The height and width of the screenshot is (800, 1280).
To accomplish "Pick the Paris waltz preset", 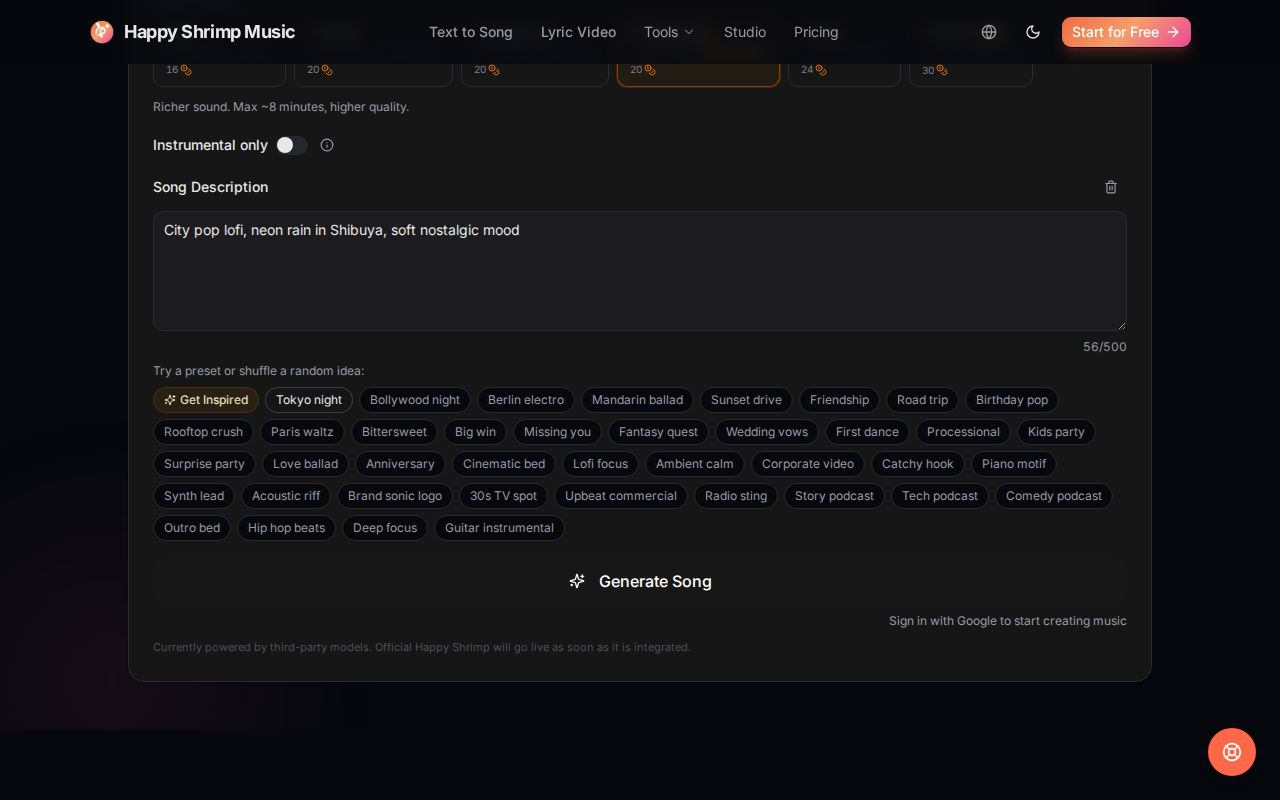I will (x=302, y=432).
